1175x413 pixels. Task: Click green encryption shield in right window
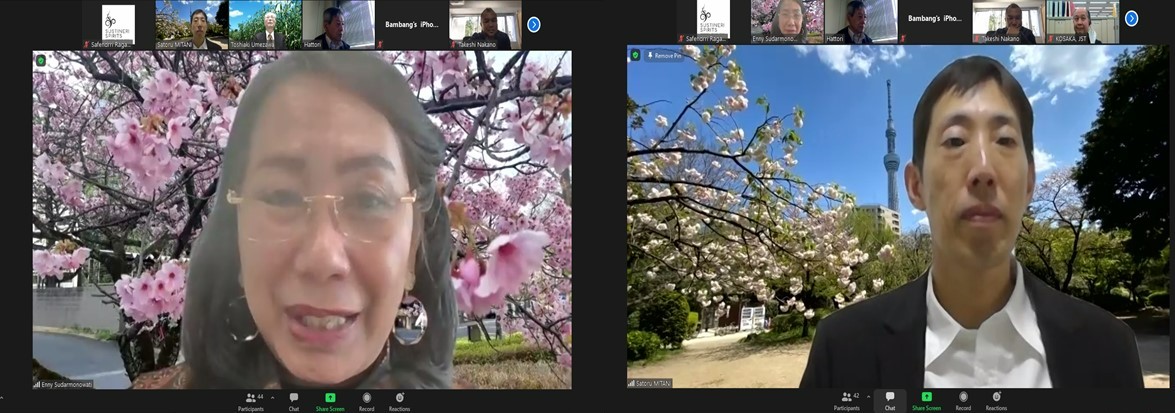click(635, 55)
